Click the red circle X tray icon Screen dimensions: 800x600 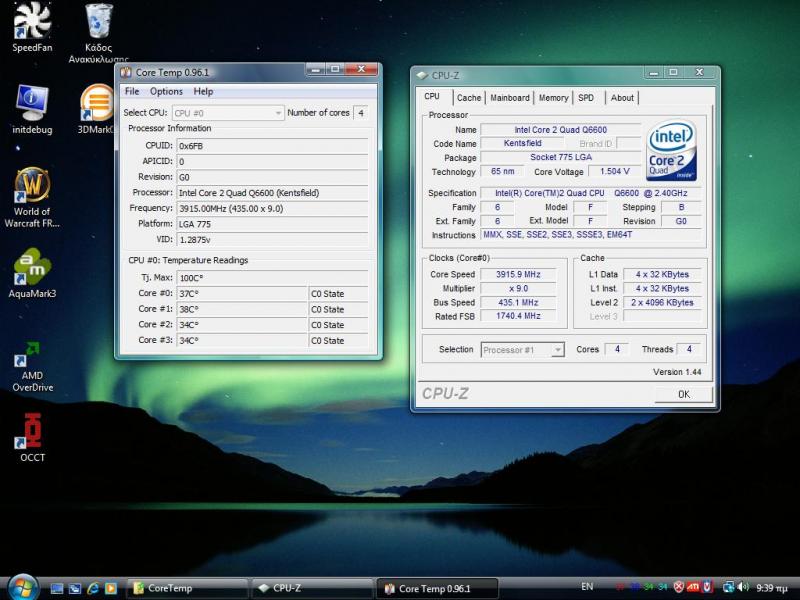pos(679,587)
